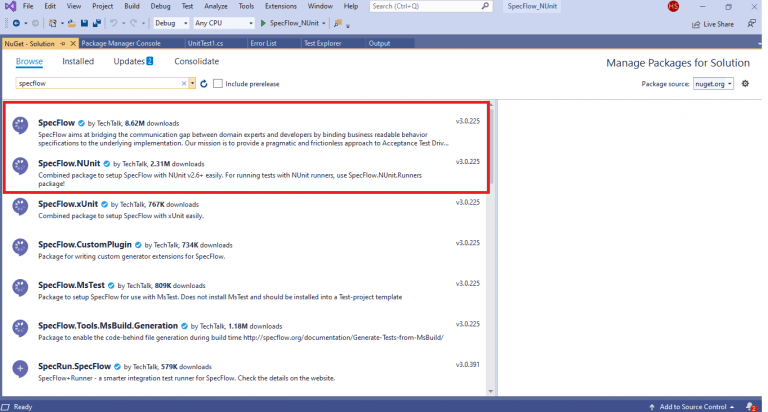Open the Package Manager Console tab
Viewport: 768px width, 412px height.
click(121, 43)
